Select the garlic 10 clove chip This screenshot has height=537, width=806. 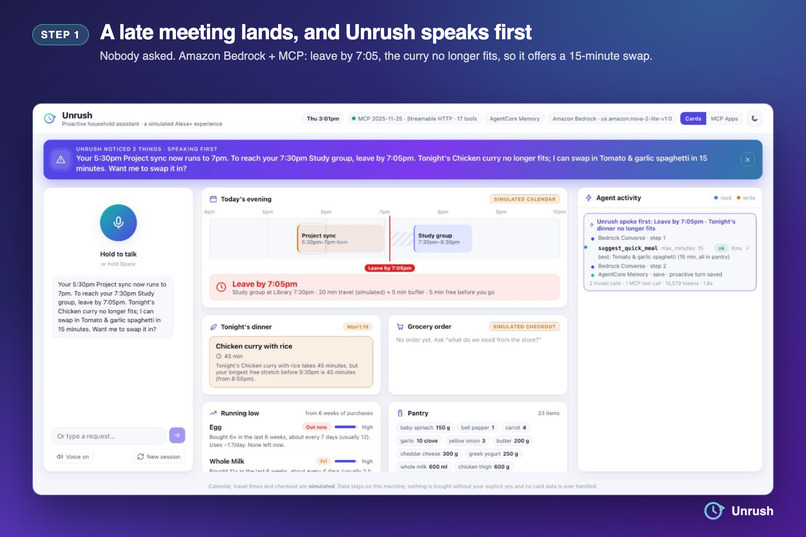[419, 441]
